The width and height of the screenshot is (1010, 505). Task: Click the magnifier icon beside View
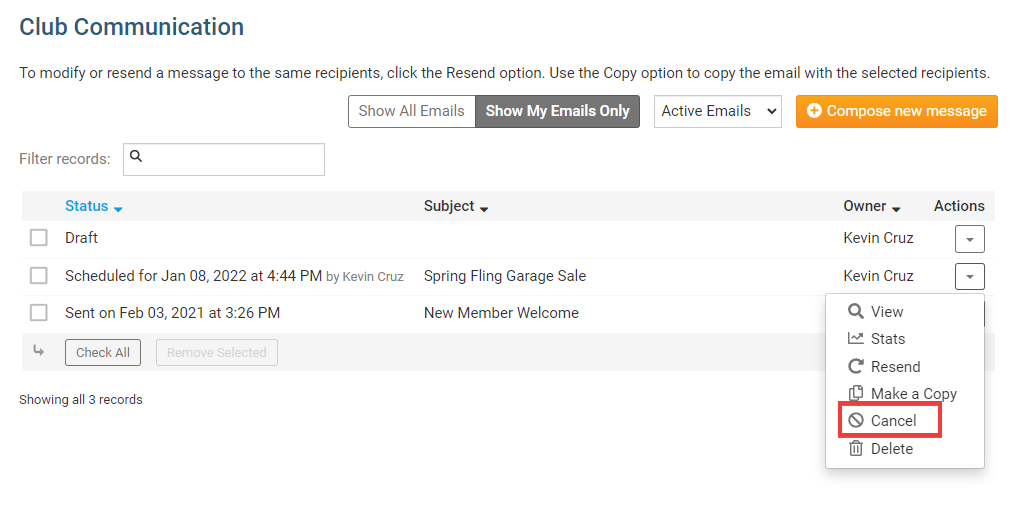click(x=855, y=312)
